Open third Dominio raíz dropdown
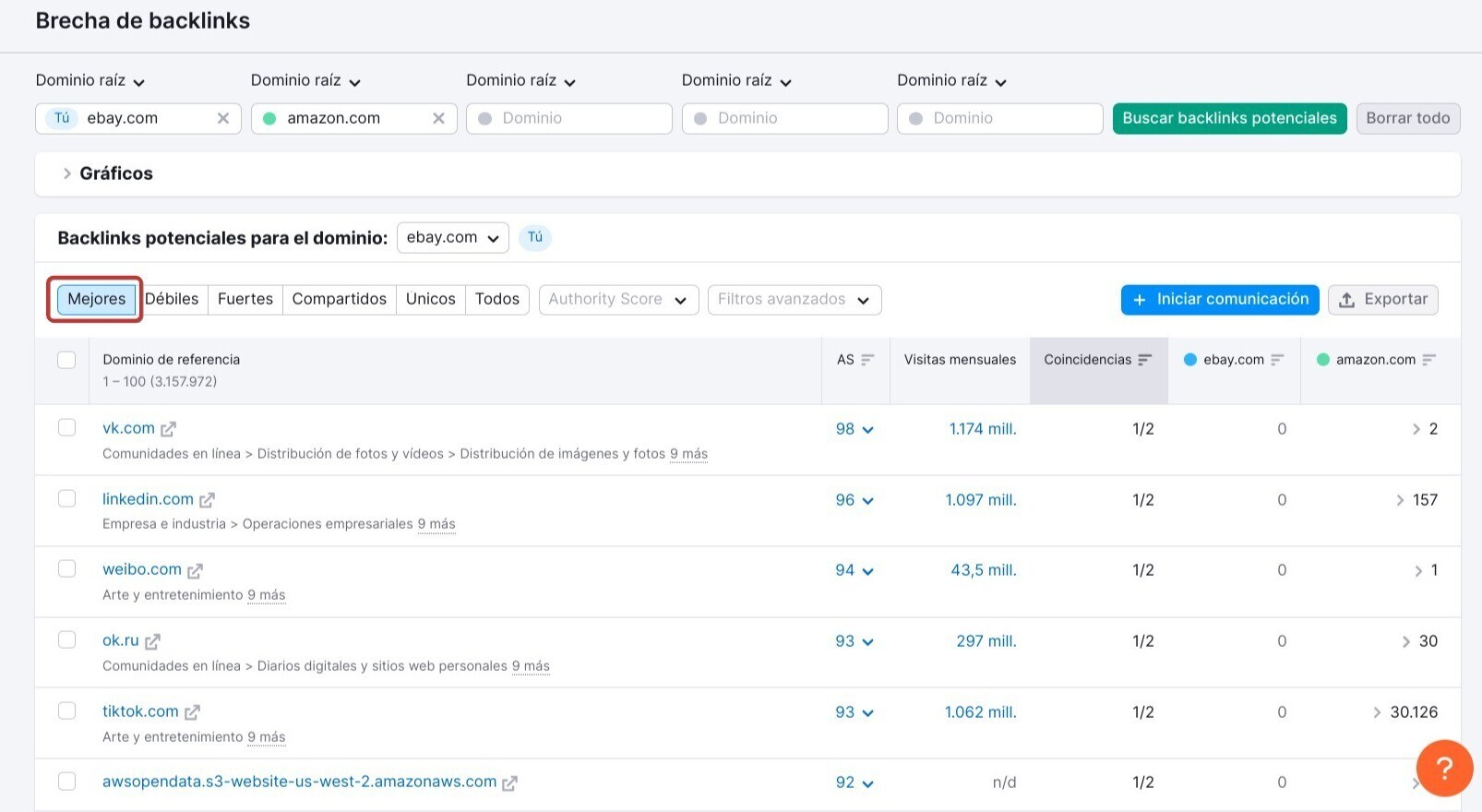 tap(521, 81)
